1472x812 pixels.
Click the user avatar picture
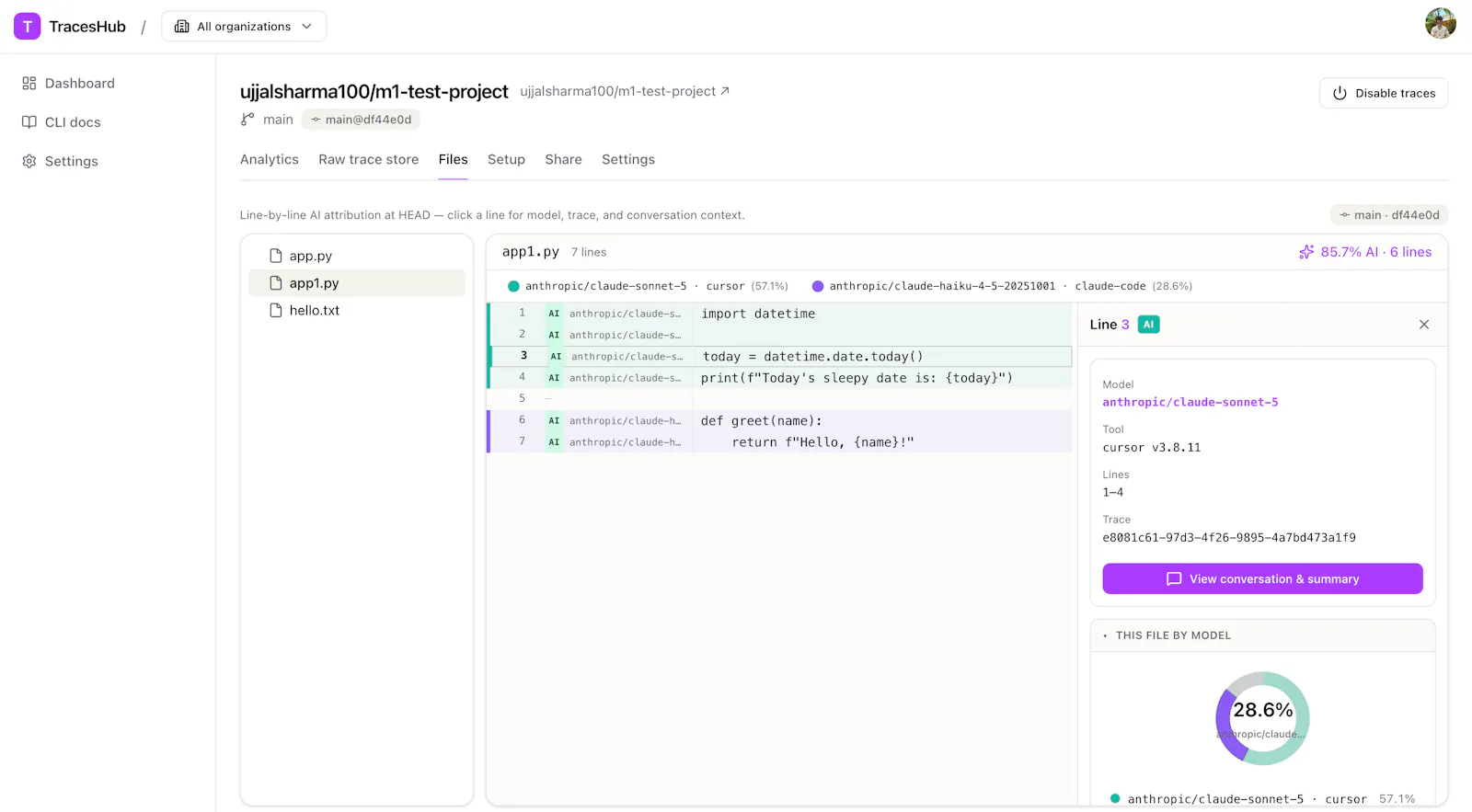pyautogui.click(x=1441, y=23)
